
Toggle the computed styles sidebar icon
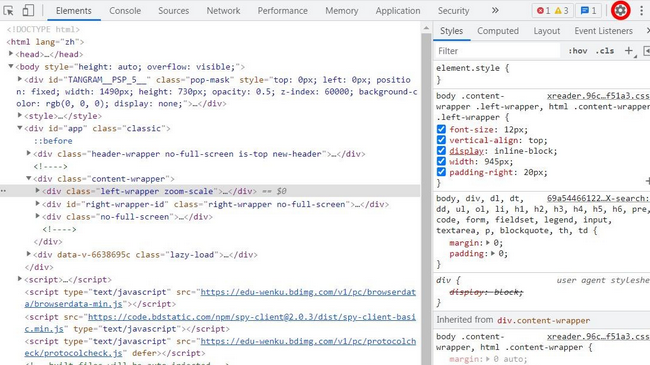[646, 51]
